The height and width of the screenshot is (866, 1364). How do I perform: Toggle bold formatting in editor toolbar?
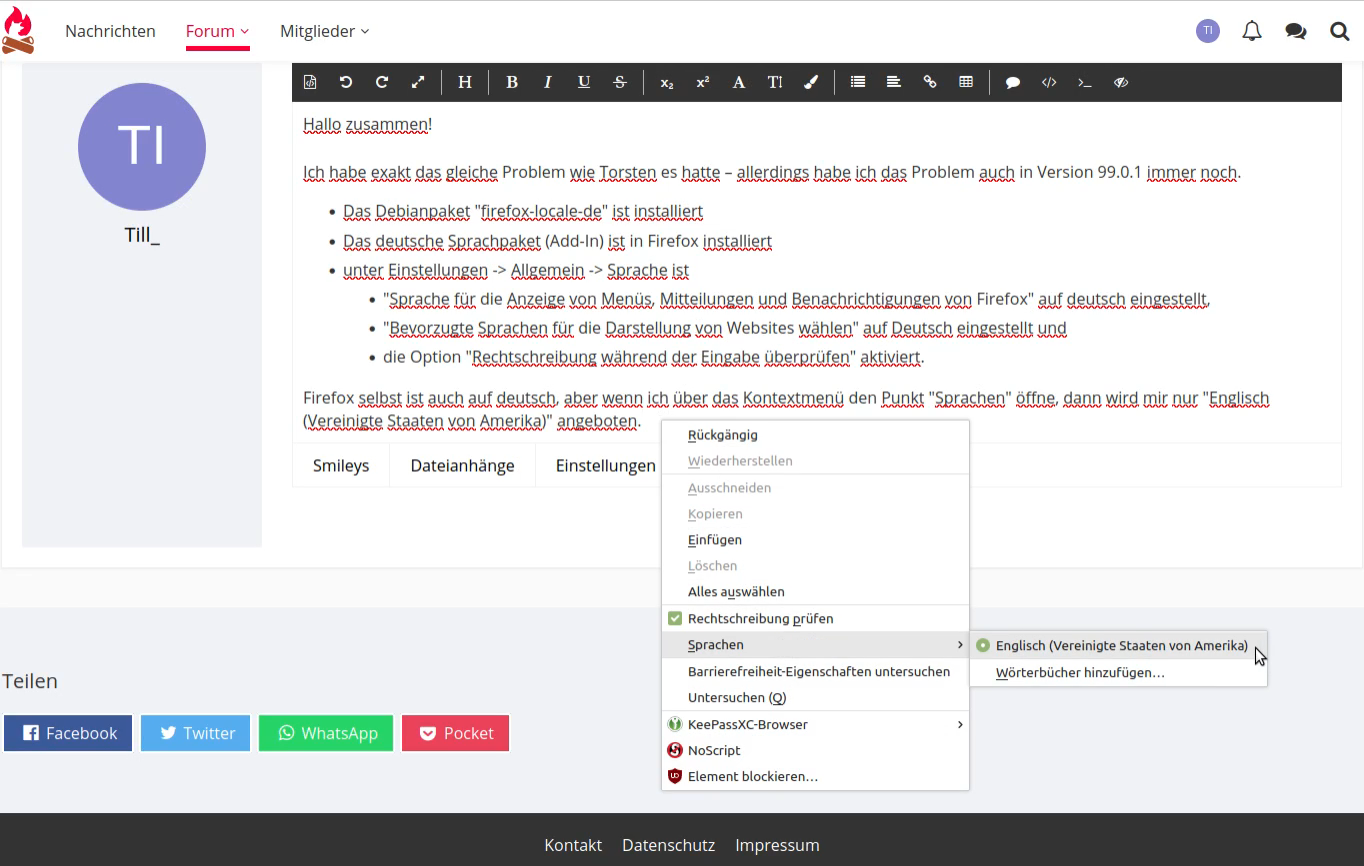tap(511, 83)
